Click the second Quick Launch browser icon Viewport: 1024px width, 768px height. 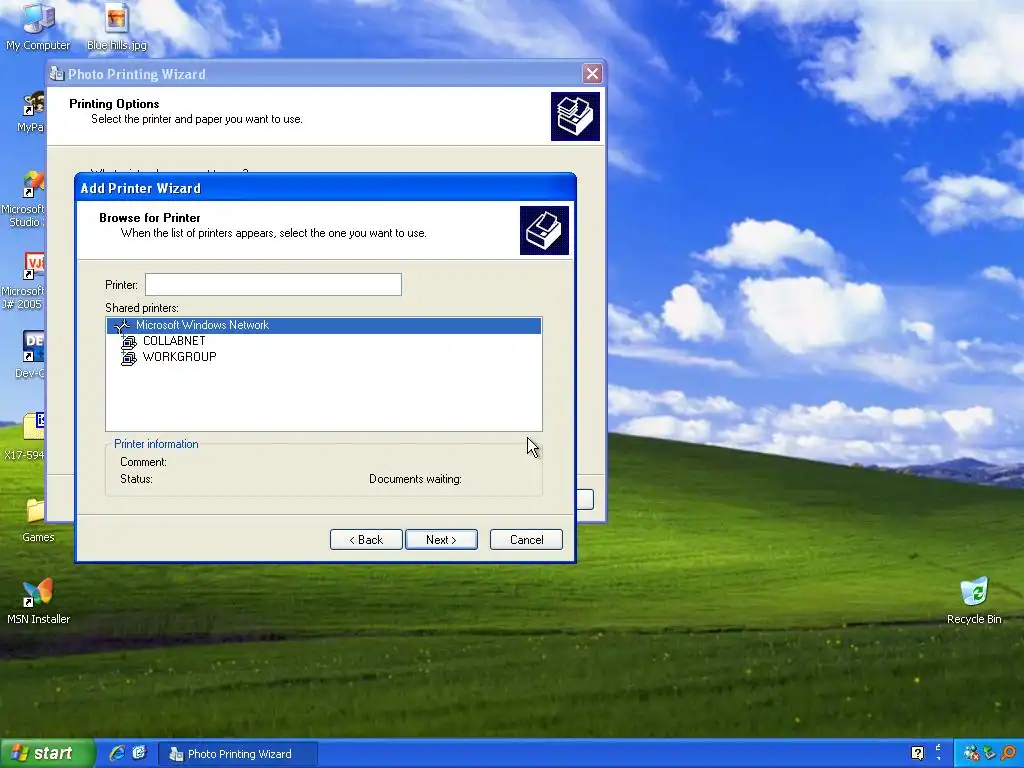tap(139, 753)
